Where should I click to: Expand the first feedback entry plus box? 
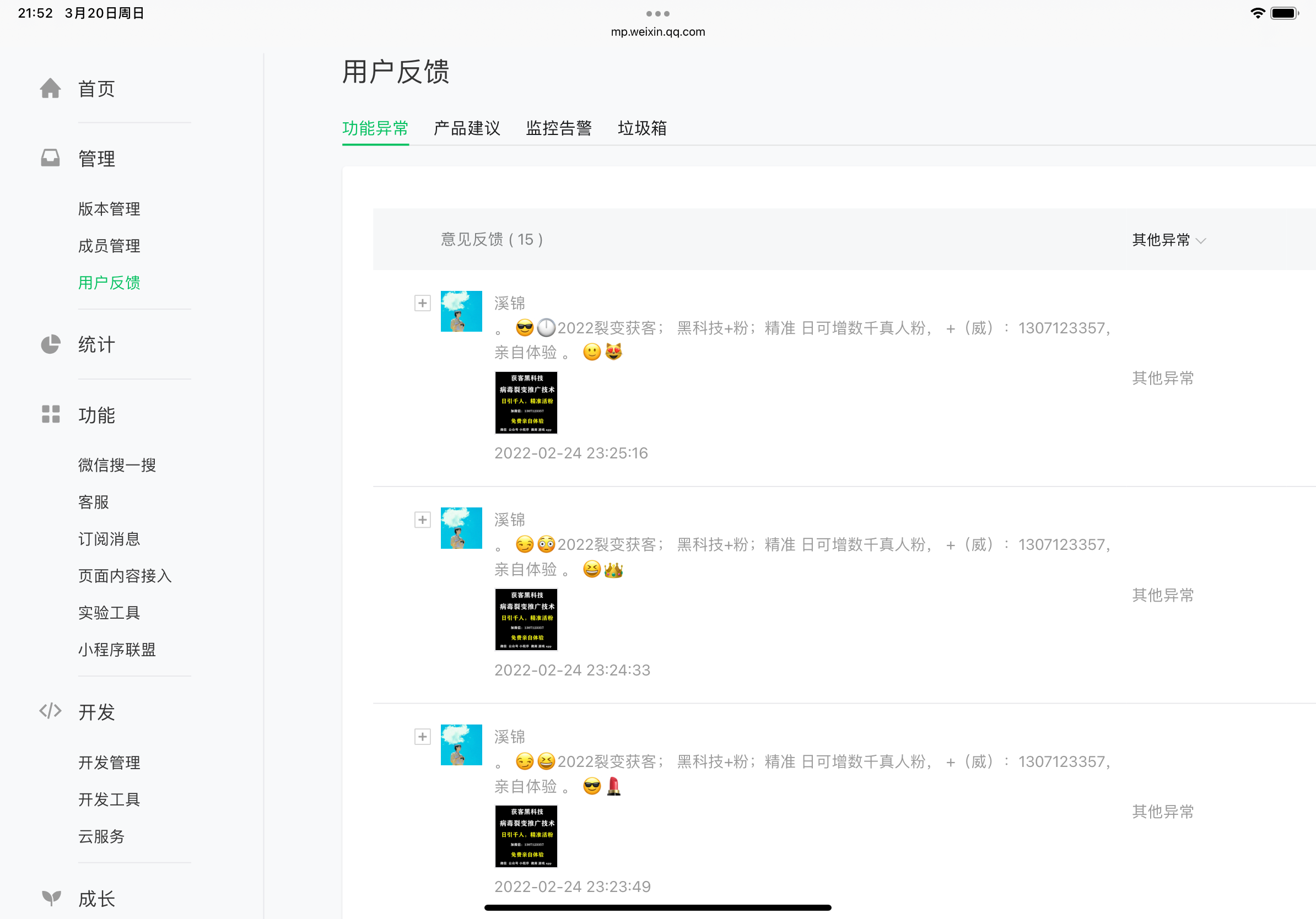(423, 303)
